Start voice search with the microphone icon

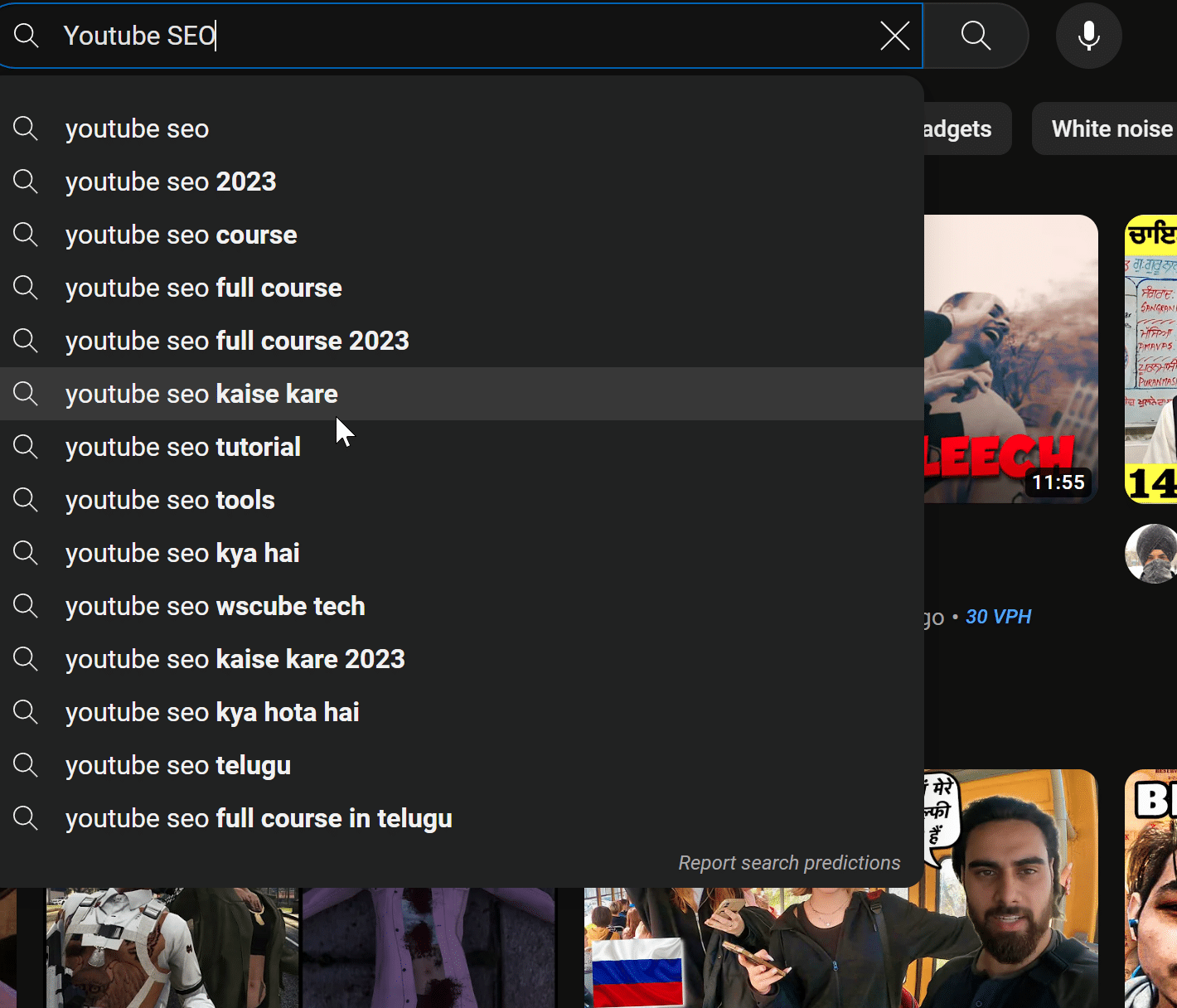click(1088, 36)
